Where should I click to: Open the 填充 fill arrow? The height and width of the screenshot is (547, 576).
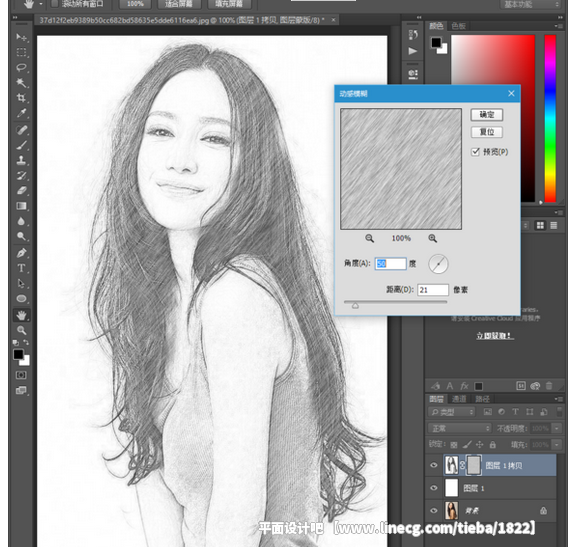(x=558, y=445)
